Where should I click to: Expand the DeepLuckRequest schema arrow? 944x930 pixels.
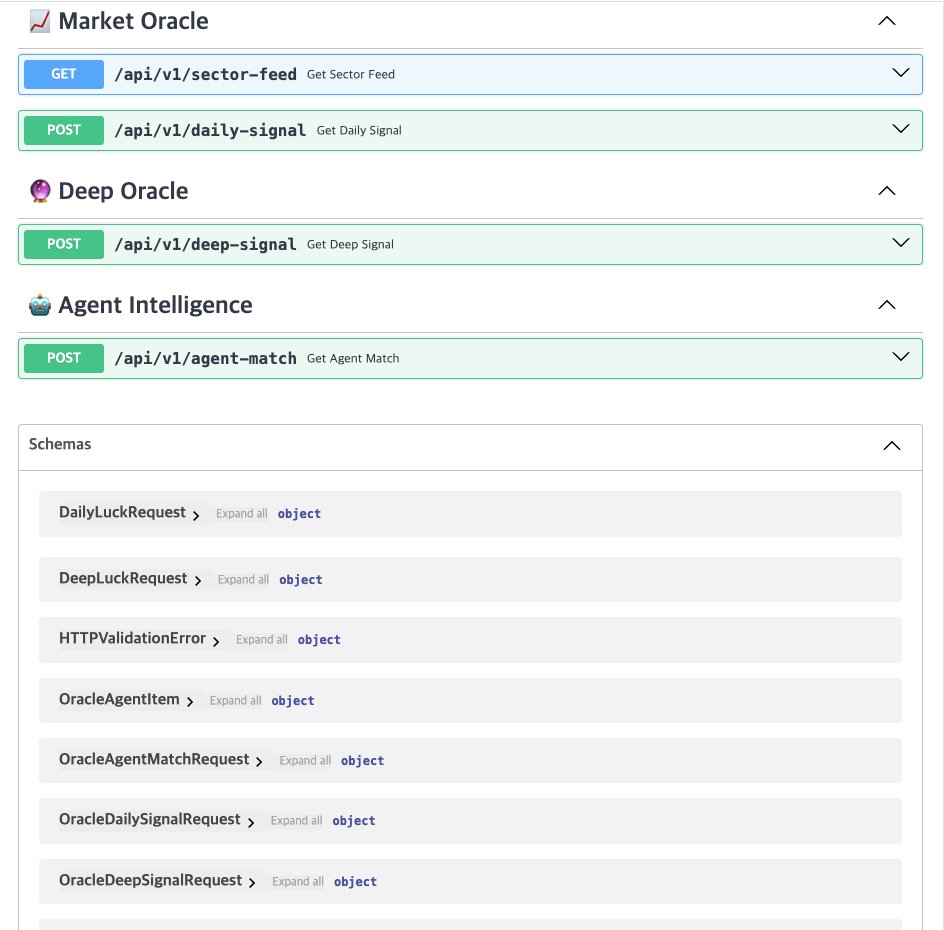(197, 581)
